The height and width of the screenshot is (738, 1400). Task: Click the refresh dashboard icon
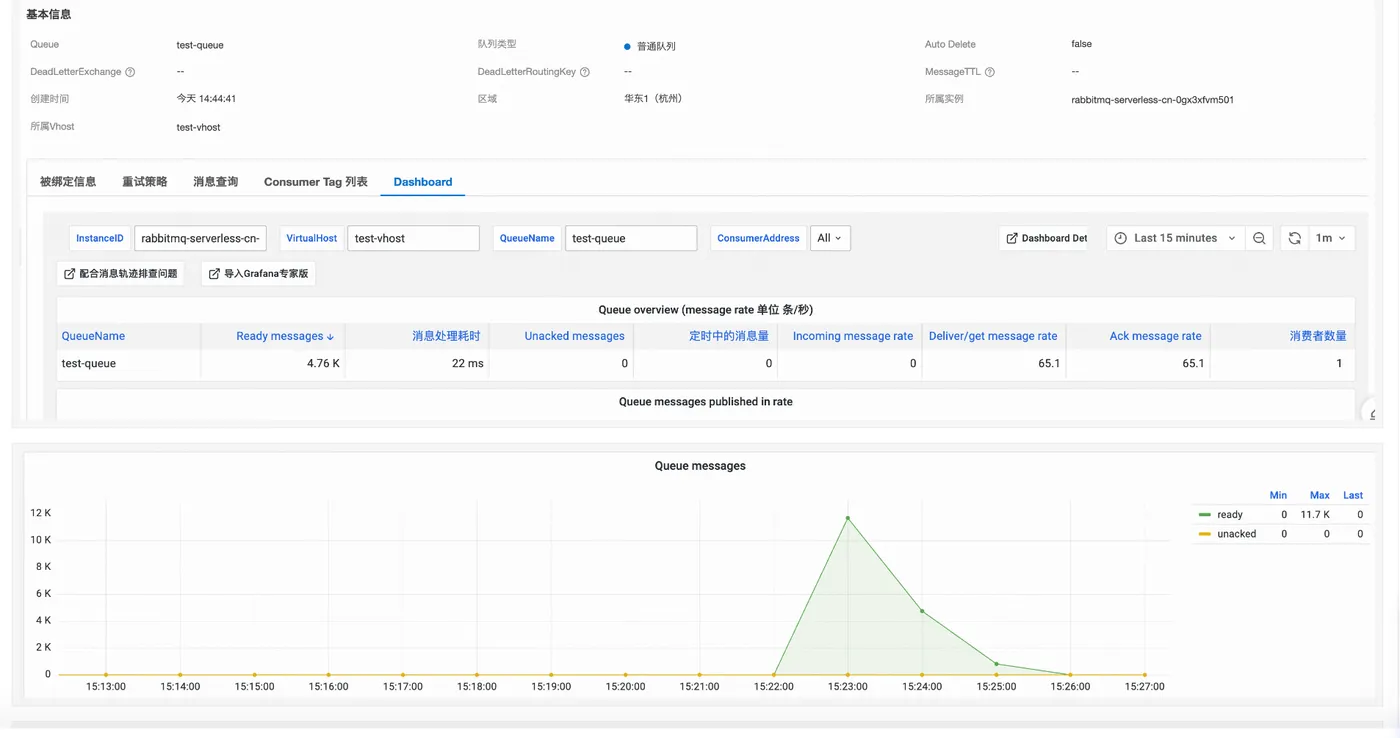[x=1294, y=238]
